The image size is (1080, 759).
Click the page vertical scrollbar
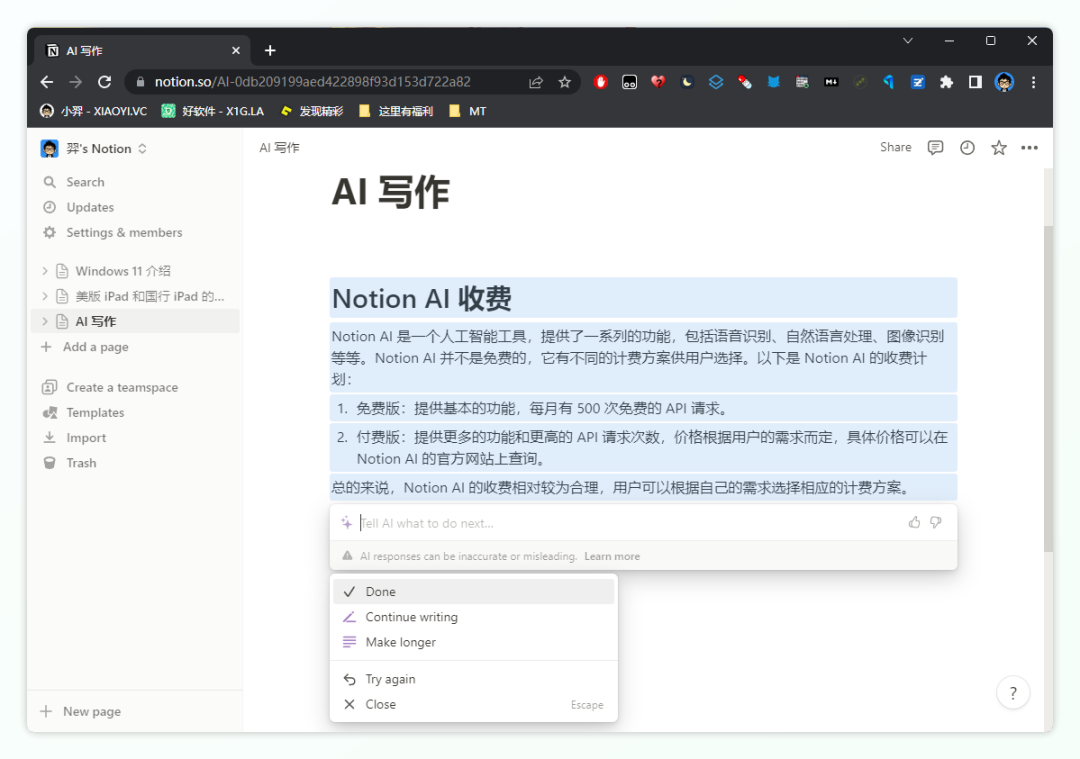[1047, 390]
